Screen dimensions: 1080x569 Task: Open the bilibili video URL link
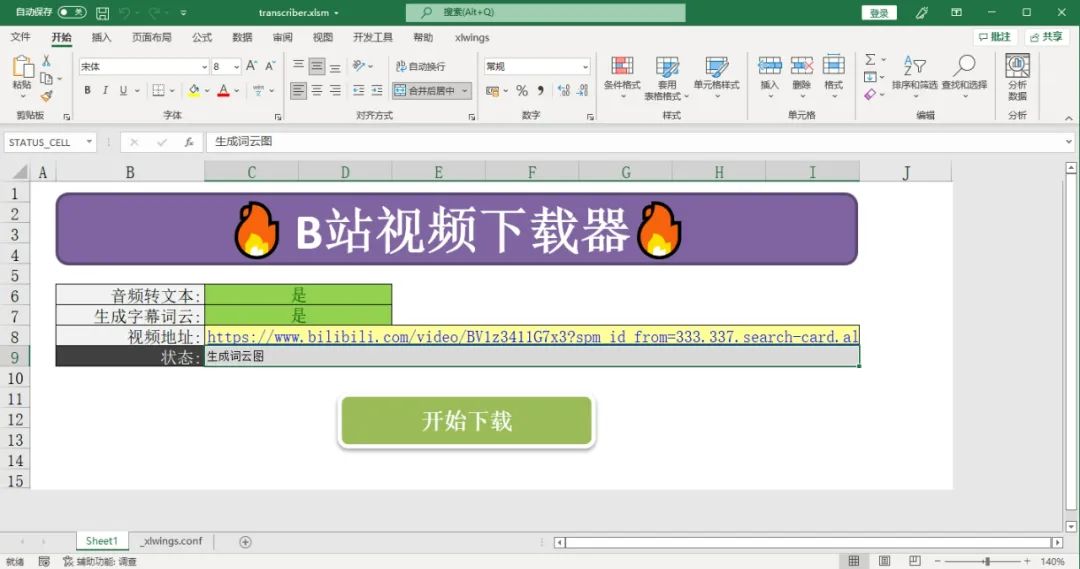pyautogui.click(x=531, y=336)
